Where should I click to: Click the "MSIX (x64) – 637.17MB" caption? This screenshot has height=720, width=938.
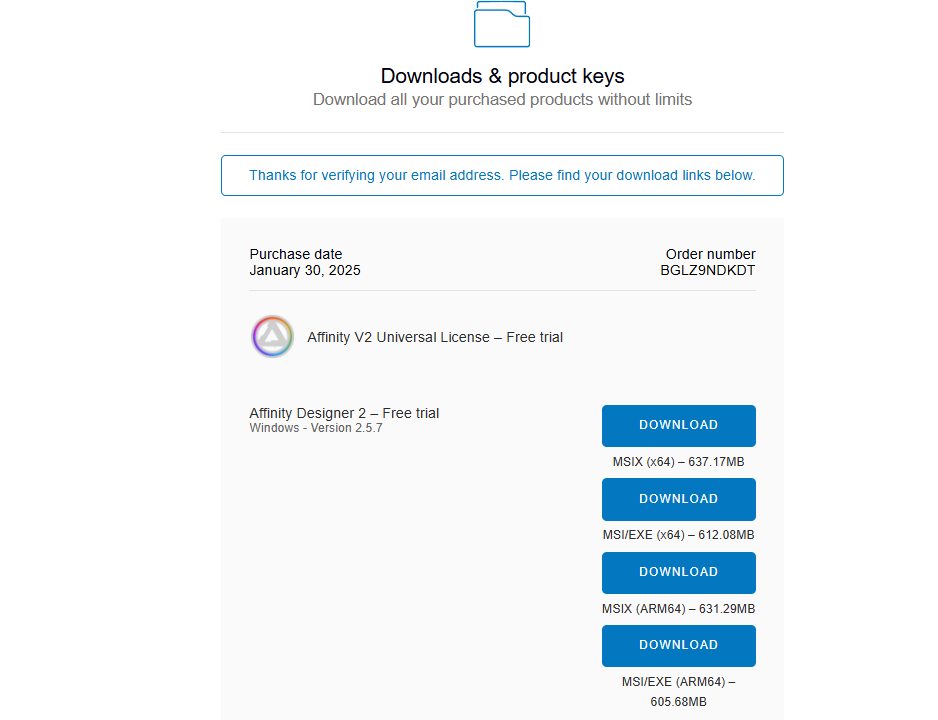point(678,462)
